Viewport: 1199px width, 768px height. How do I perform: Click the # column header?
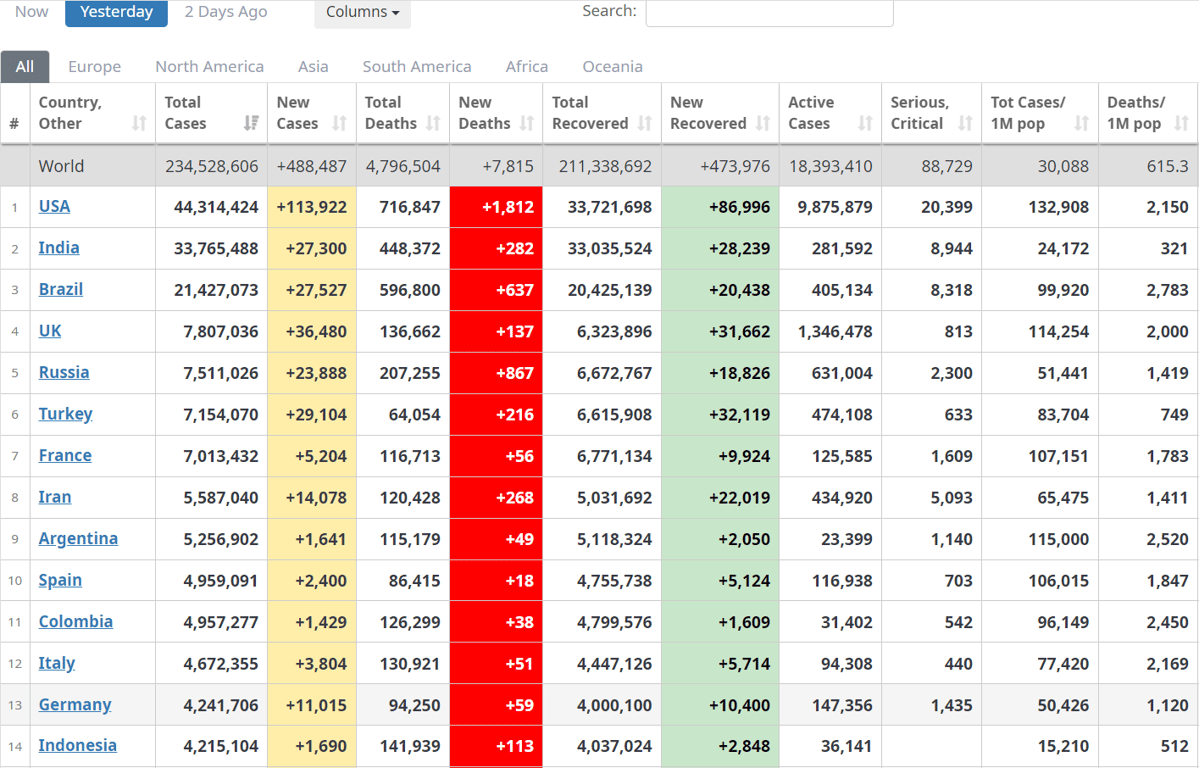[x=15, y=112]
